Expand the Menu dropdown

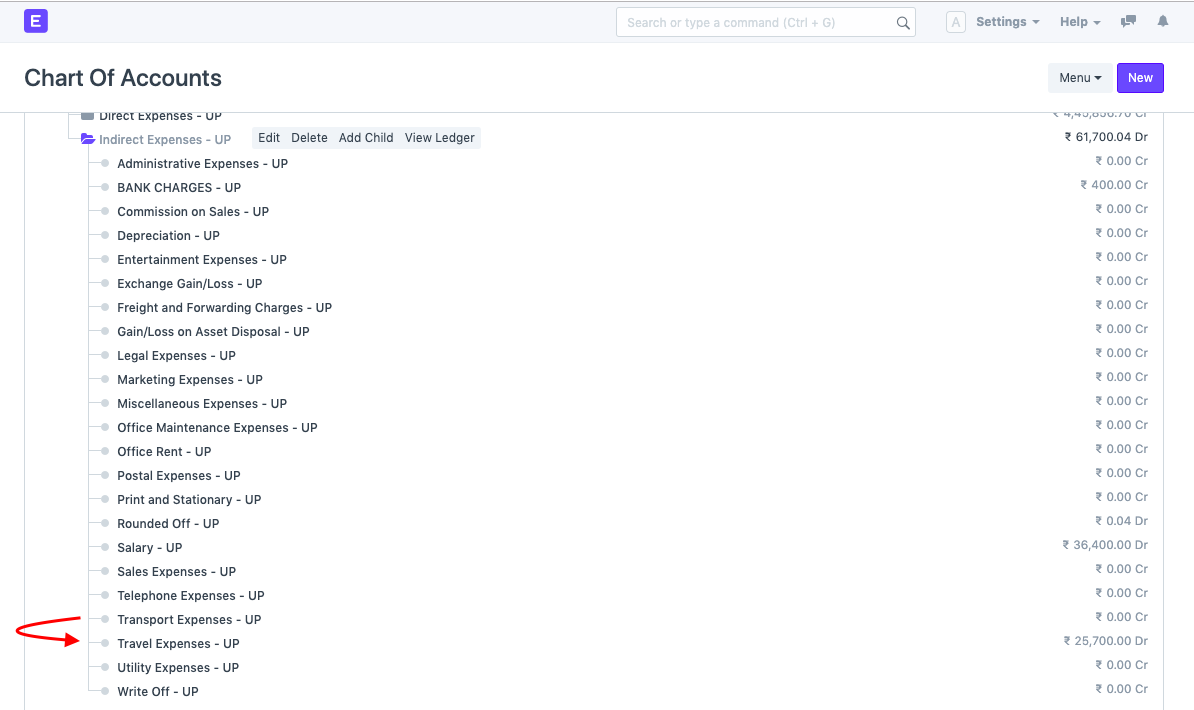pos(1079,77)
